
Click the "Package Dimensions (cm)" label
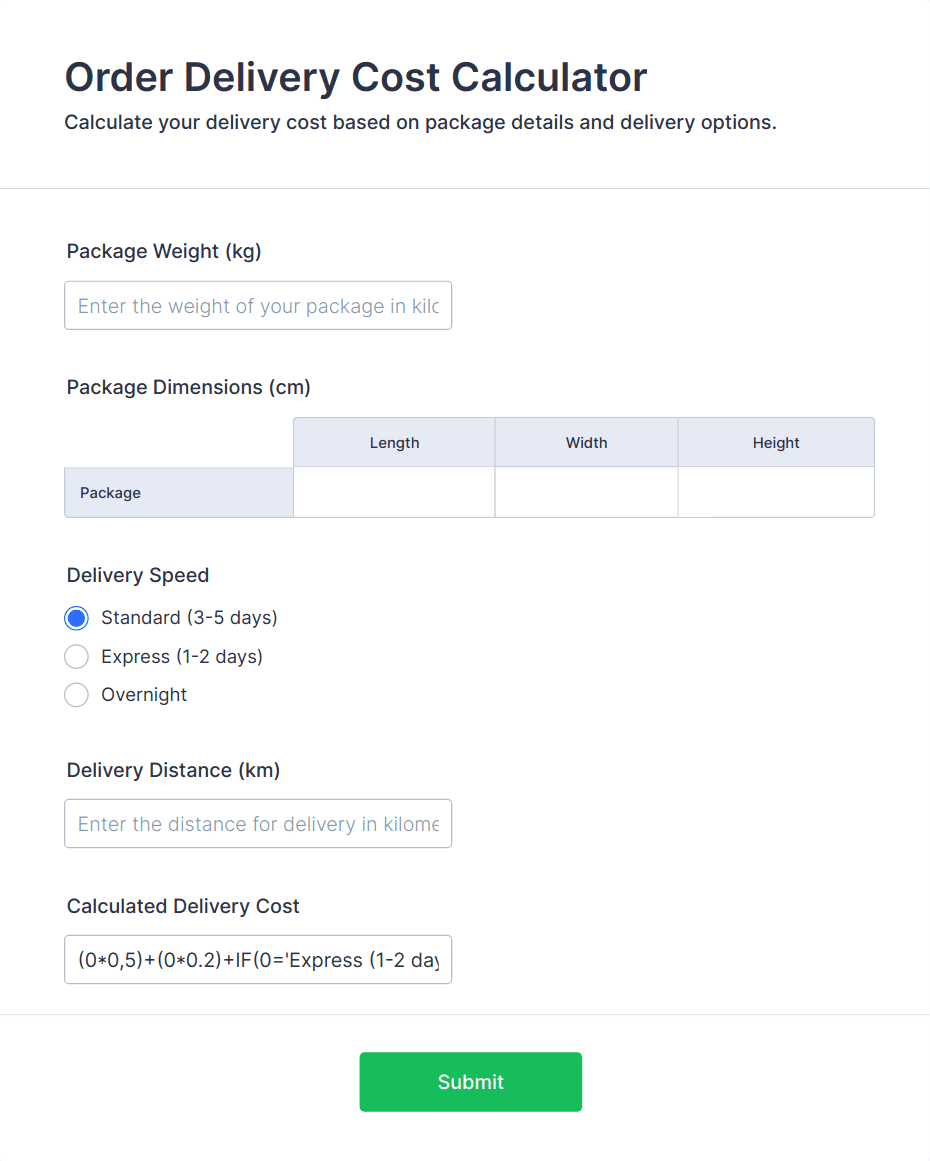(x=189, y=388)
